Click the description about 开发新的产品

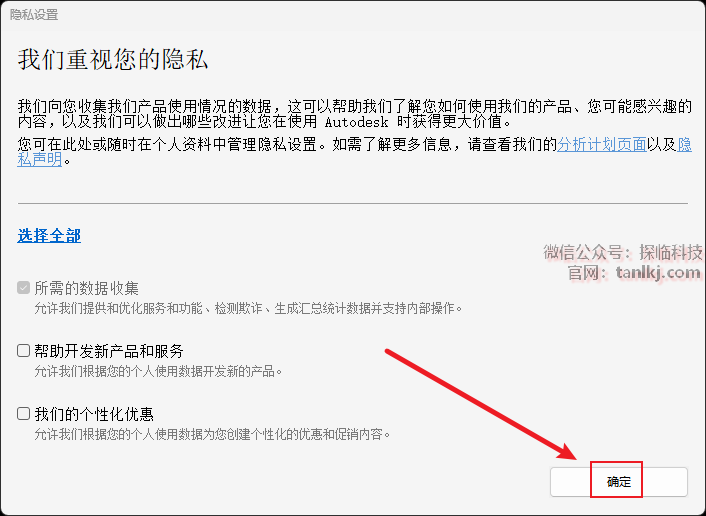(158, 371)
